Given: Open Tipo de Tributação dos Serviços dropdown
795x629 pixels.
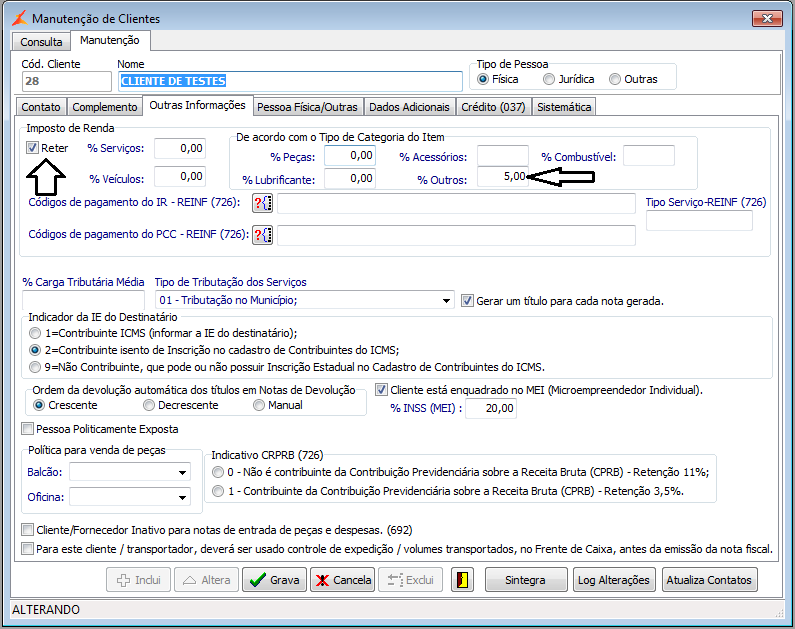Looking at the screenshot, I should [x=446, y=300].
